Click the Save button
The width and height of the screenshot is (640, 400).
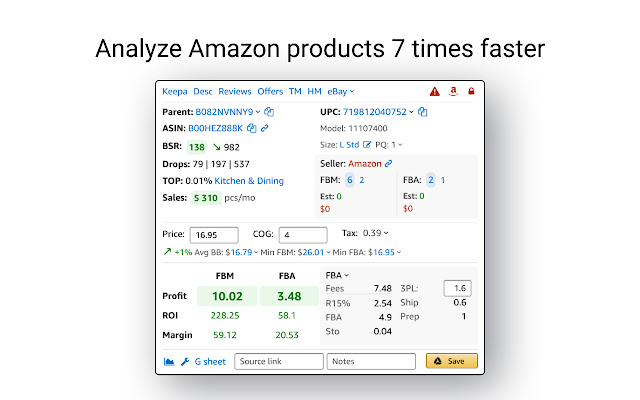(x=451, y=361)
